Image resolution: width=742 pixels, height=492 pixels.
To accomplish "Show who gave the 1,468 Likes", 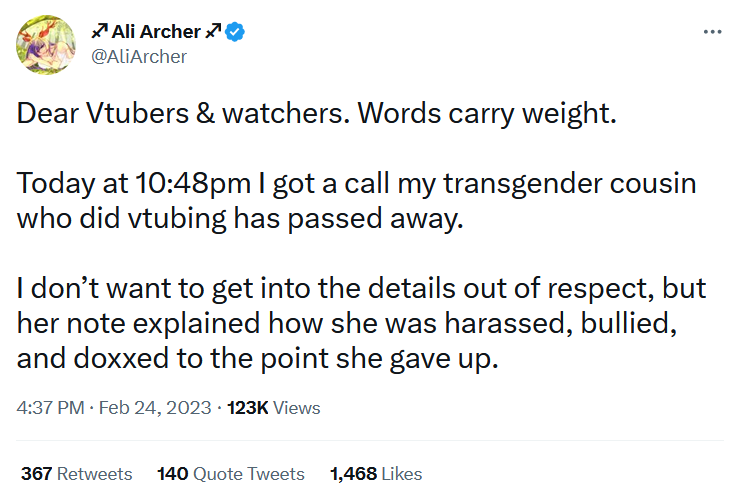I will tap(376, 474).
